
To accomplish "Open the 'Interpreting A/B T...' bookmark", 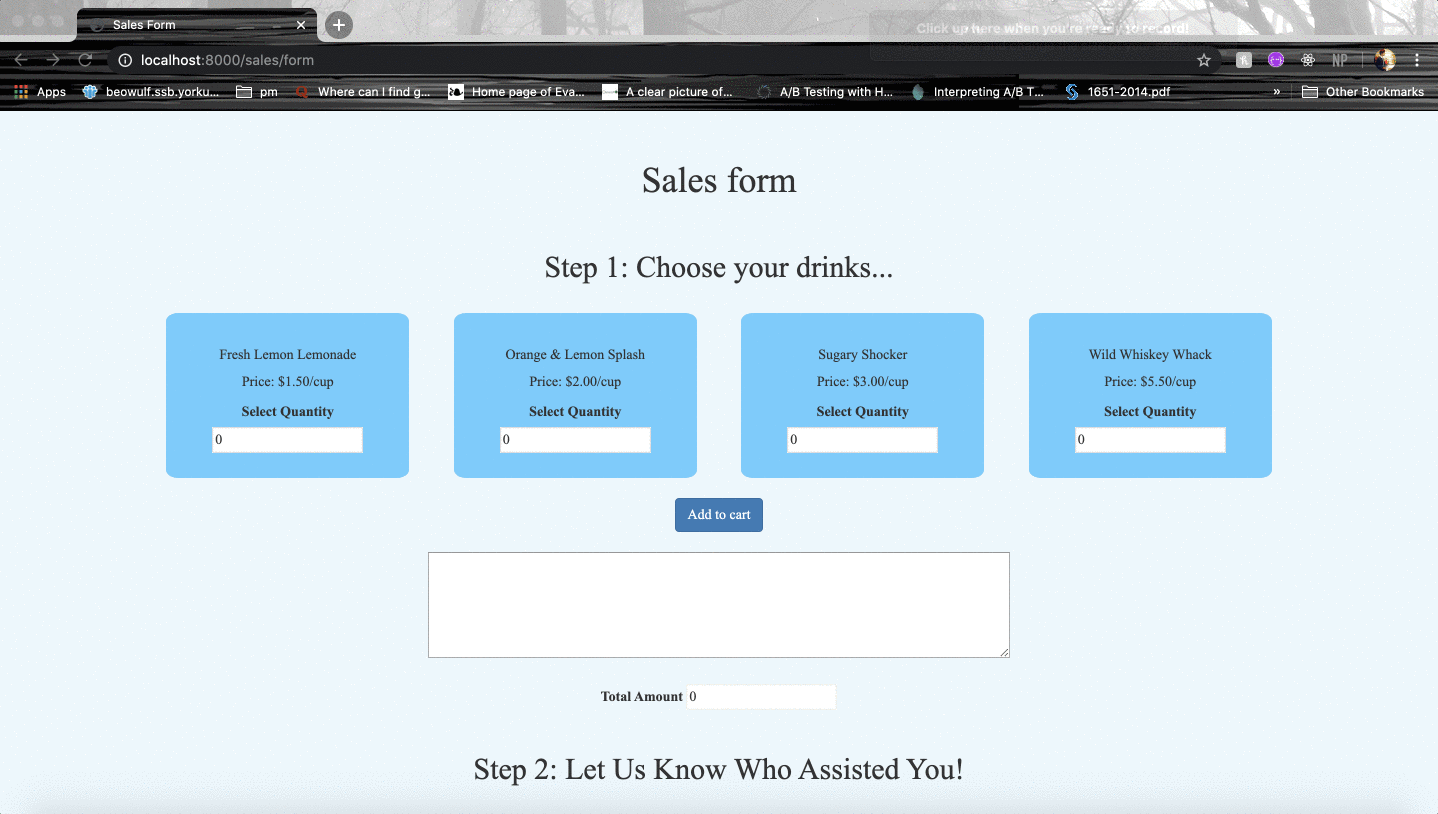I will 978,92.
